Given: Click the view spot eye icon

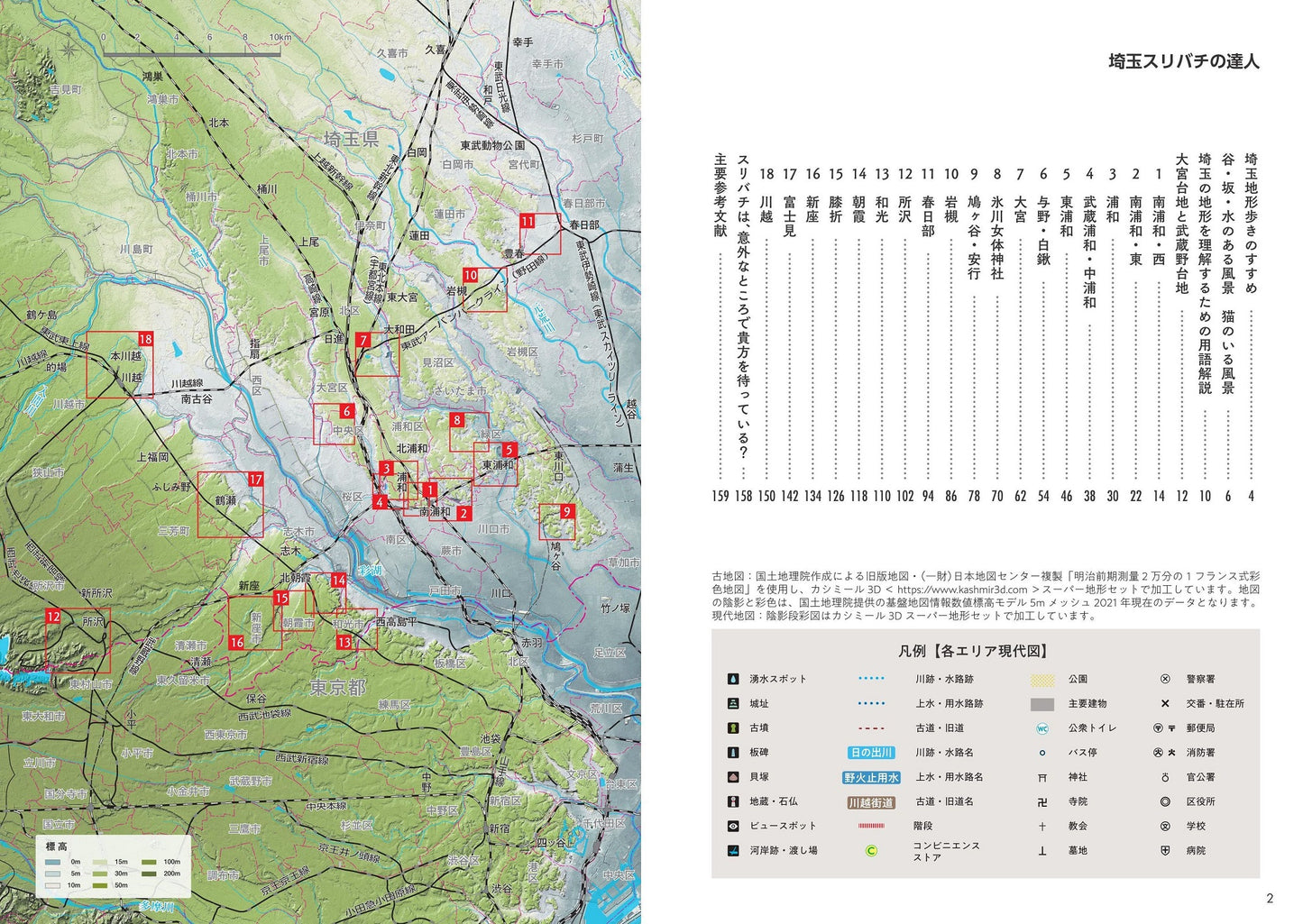Looking at the screenshot, I should click(x=733, y=826).
